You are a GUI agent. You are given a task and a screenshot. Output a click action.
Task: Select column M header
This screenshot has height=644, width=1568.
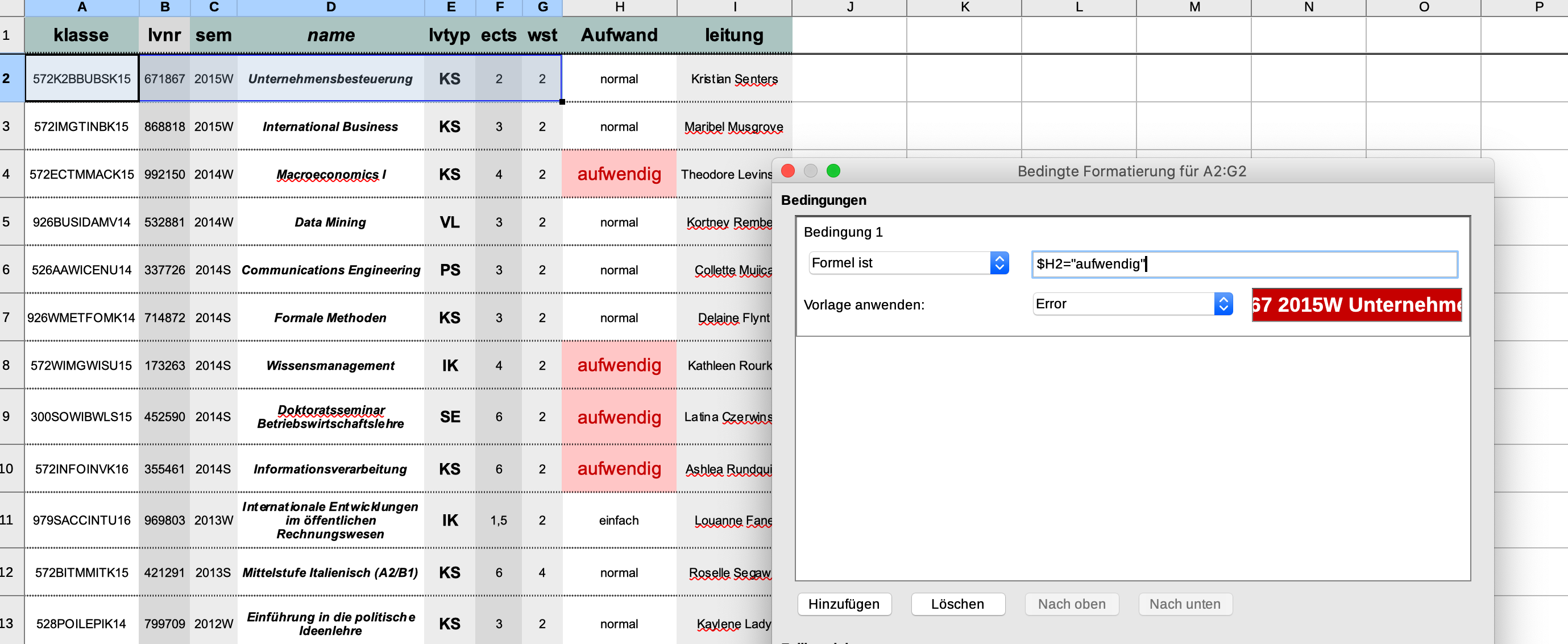pos(1194,7)
